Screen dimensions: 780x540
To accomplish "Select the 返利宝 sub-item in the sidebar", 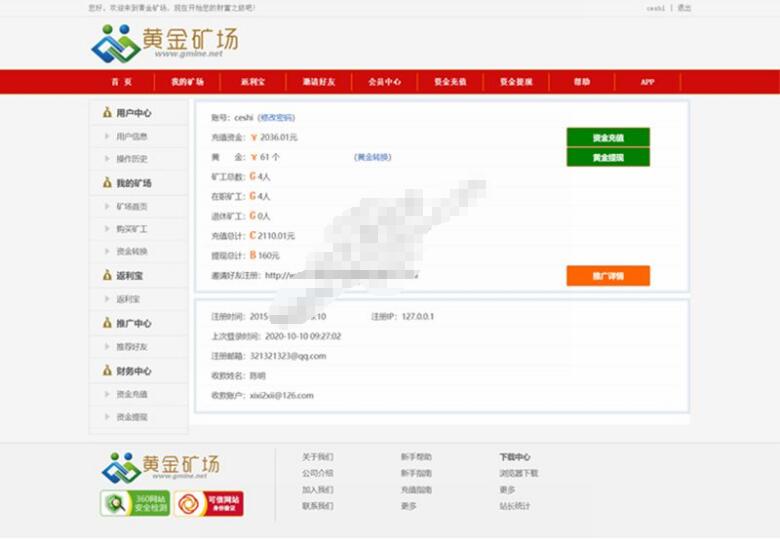I will coord(128,299).
